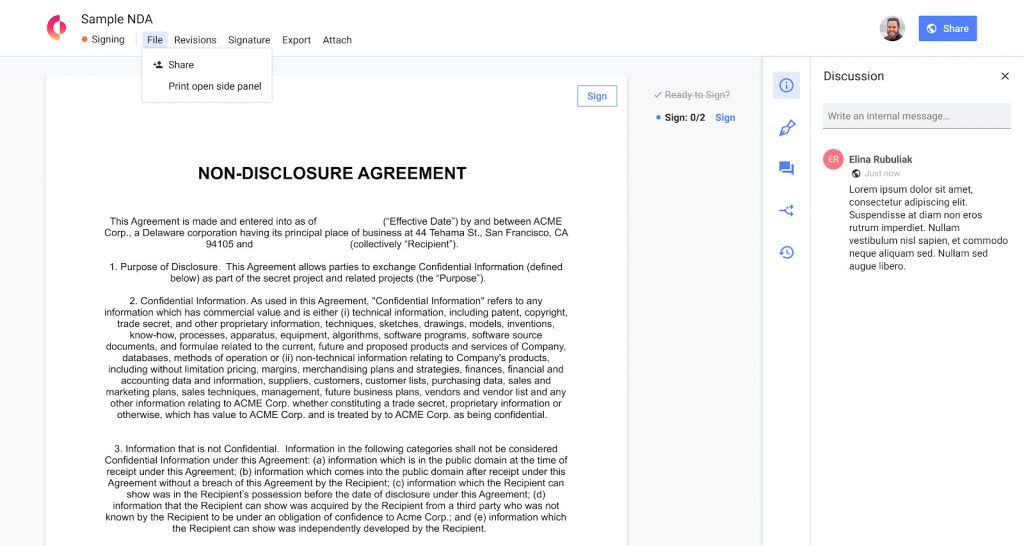Click the Sample NDA document title

pos(116,19)
